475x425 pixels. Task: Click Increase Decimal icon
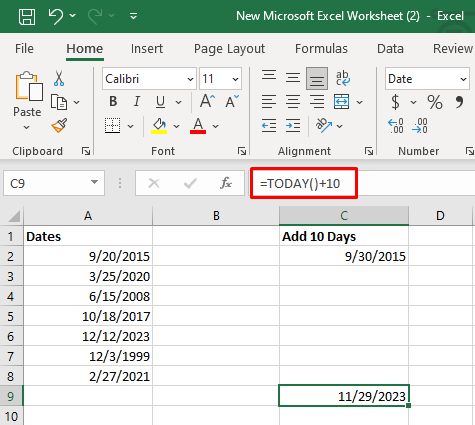click(x=396, y=126)
